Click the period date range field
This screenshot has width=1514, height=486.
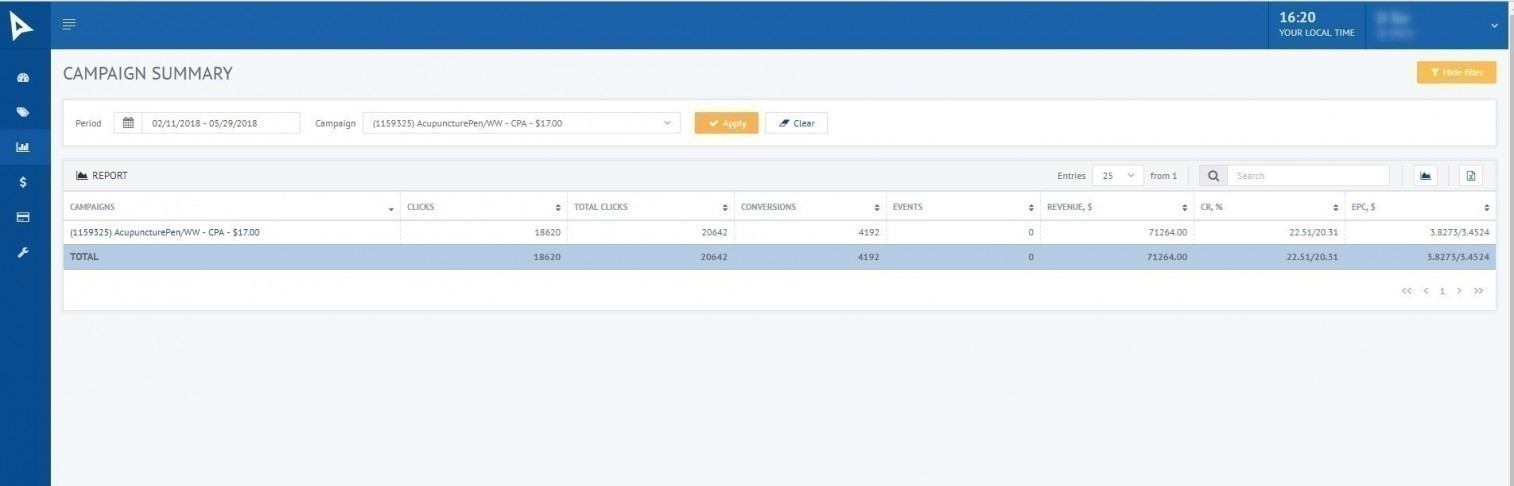coord(221,123)
